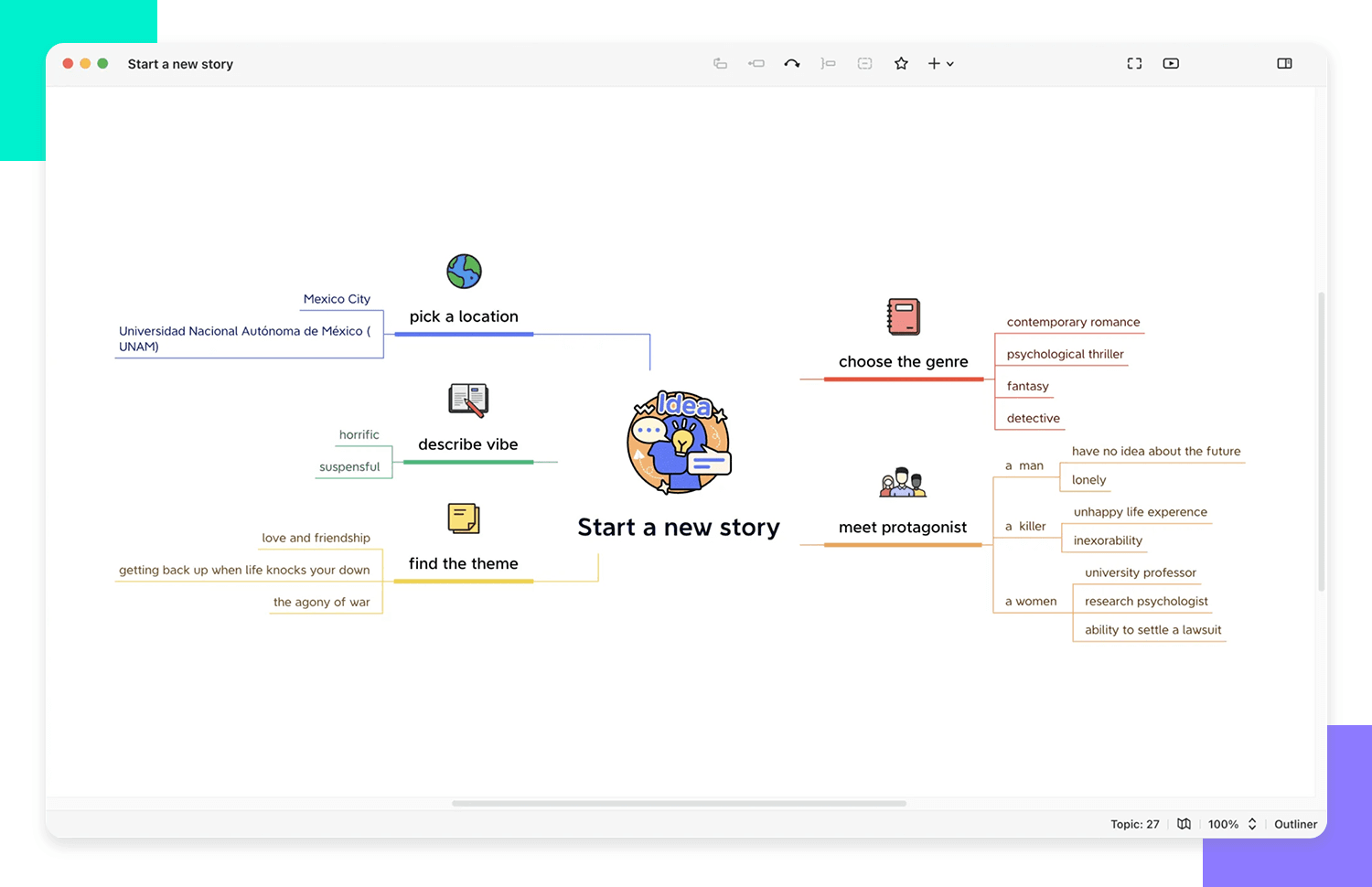Switch to Outliner view
The image size is (1372, 887).
[1295, 824]
